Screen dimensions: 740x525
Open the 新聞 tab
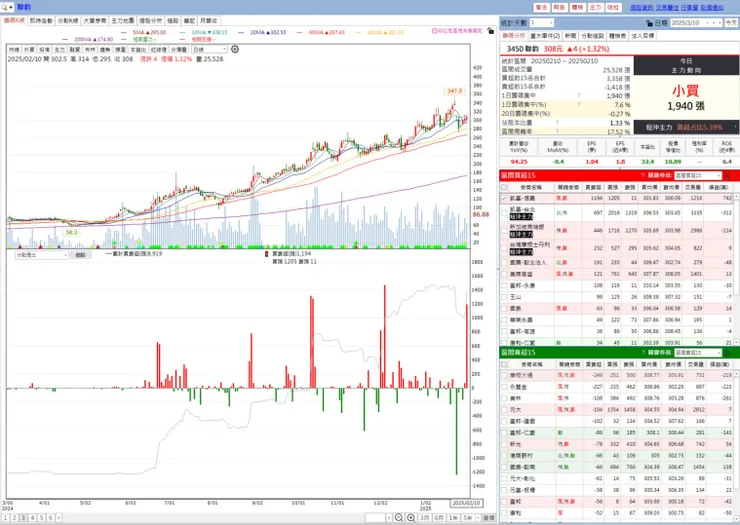[570, 36]
